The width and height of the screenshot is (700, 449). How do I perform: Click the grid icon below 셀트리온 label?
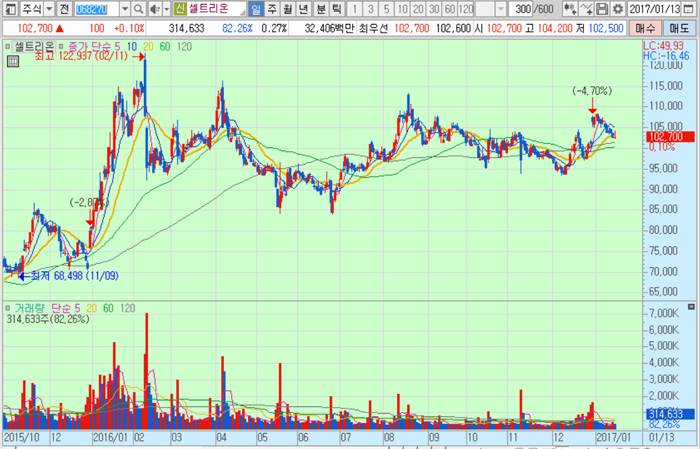coord(12,61)
